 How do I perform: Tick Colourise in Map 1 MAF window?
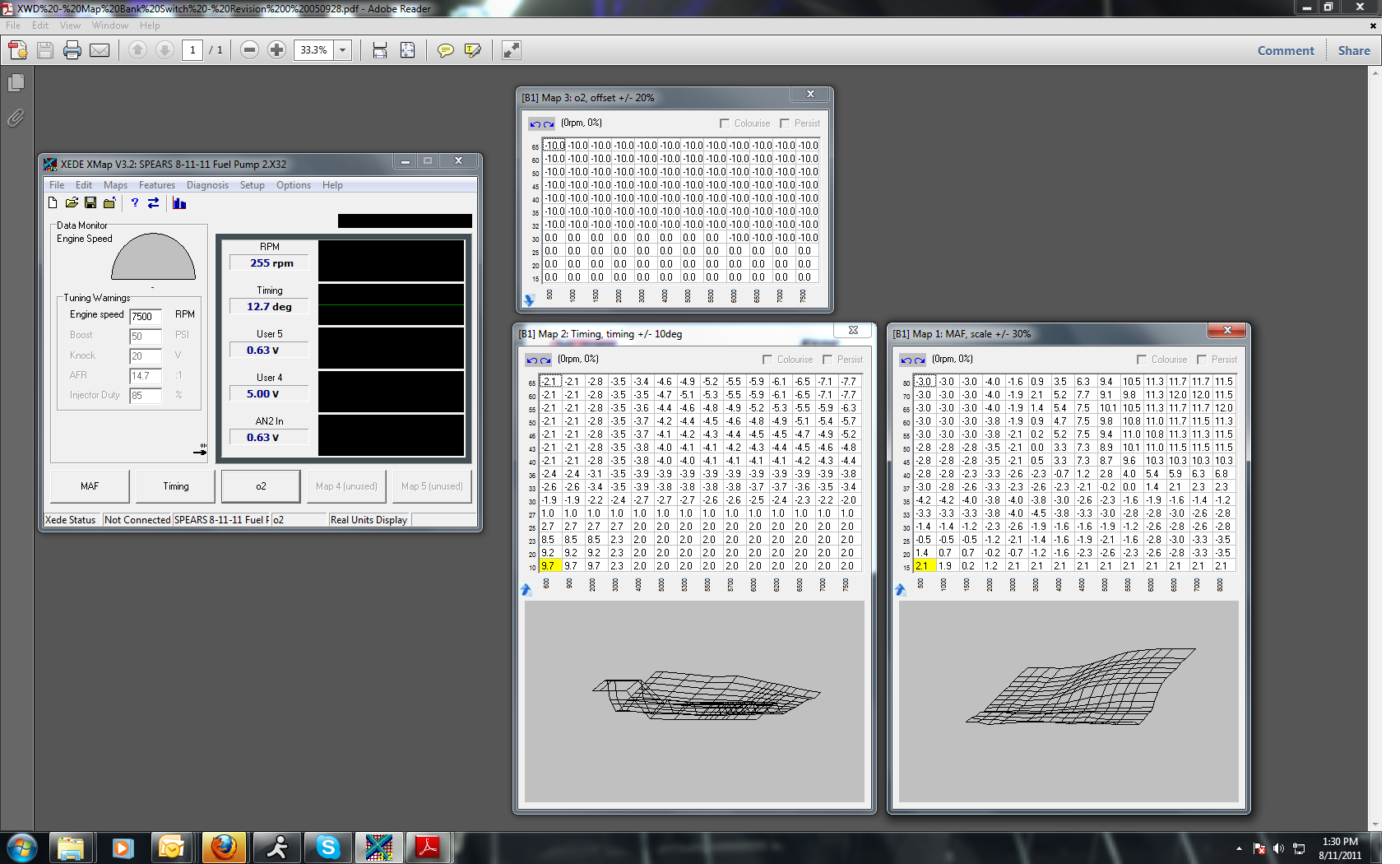(1142, 360)
